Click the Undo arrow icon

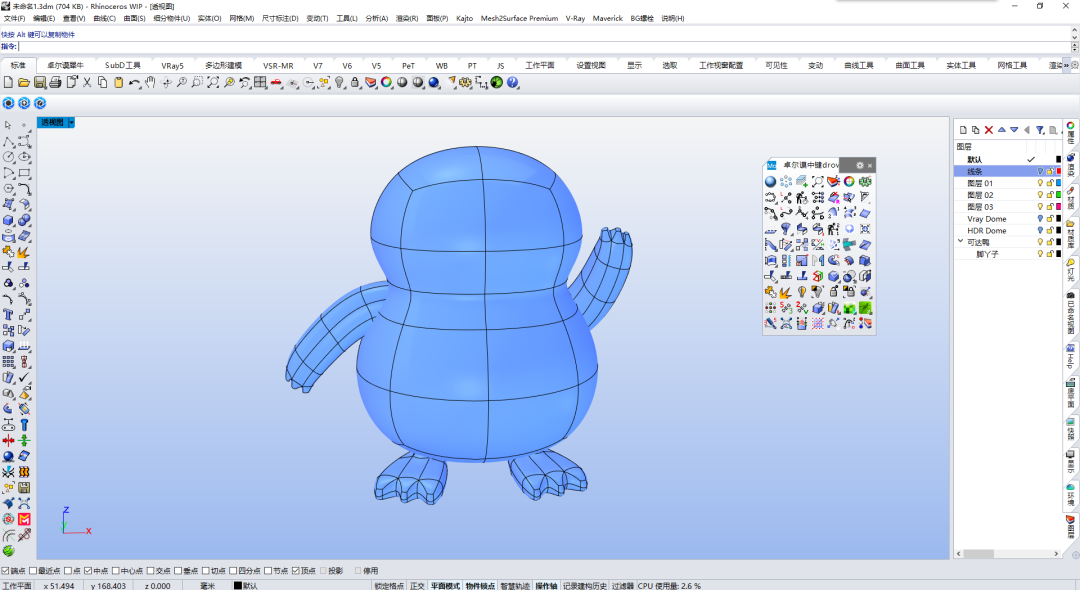(x=134, y=83)
